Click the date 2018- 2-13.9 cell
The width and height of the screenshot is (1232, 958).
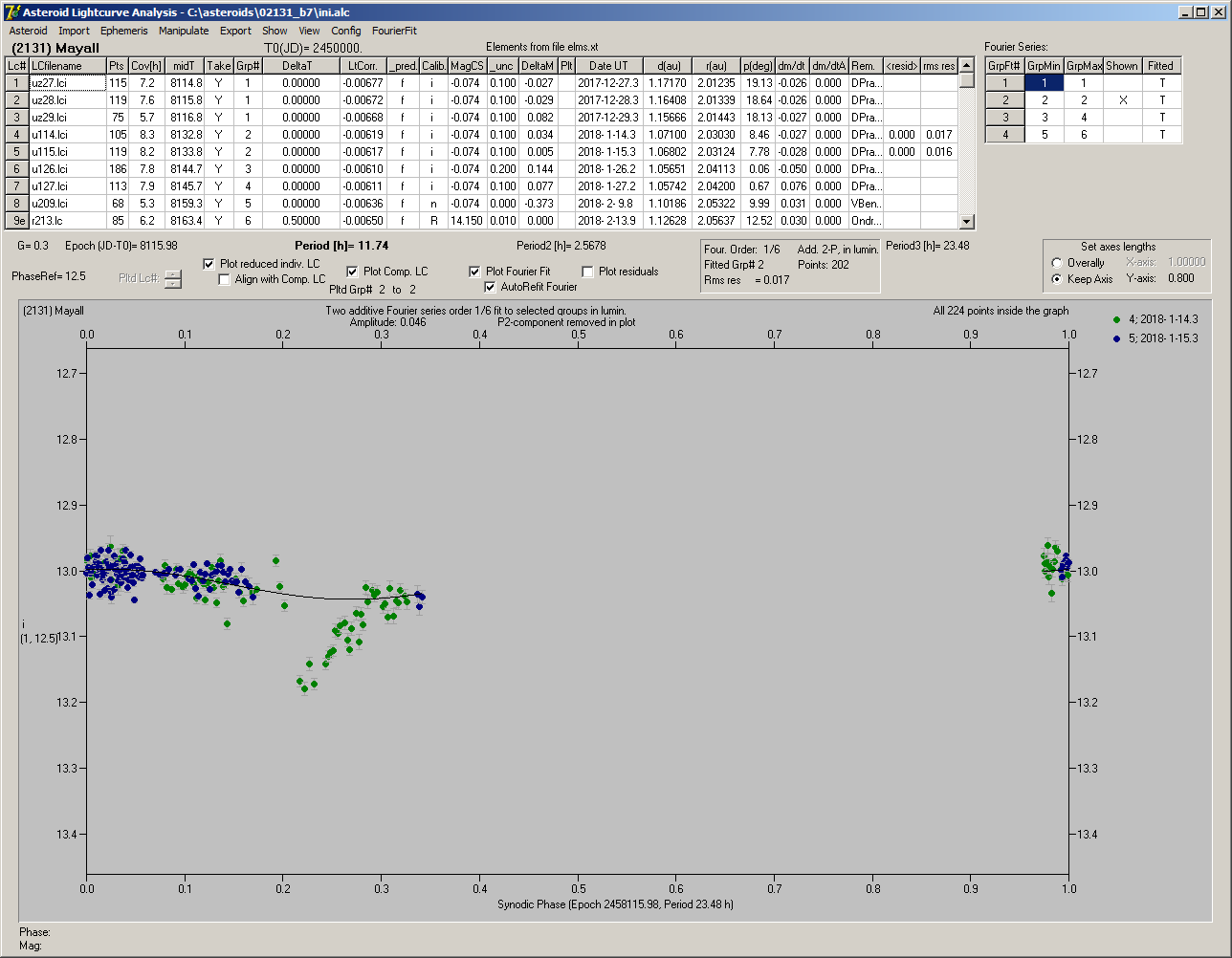pyautogui.click(x=608, y=221)
